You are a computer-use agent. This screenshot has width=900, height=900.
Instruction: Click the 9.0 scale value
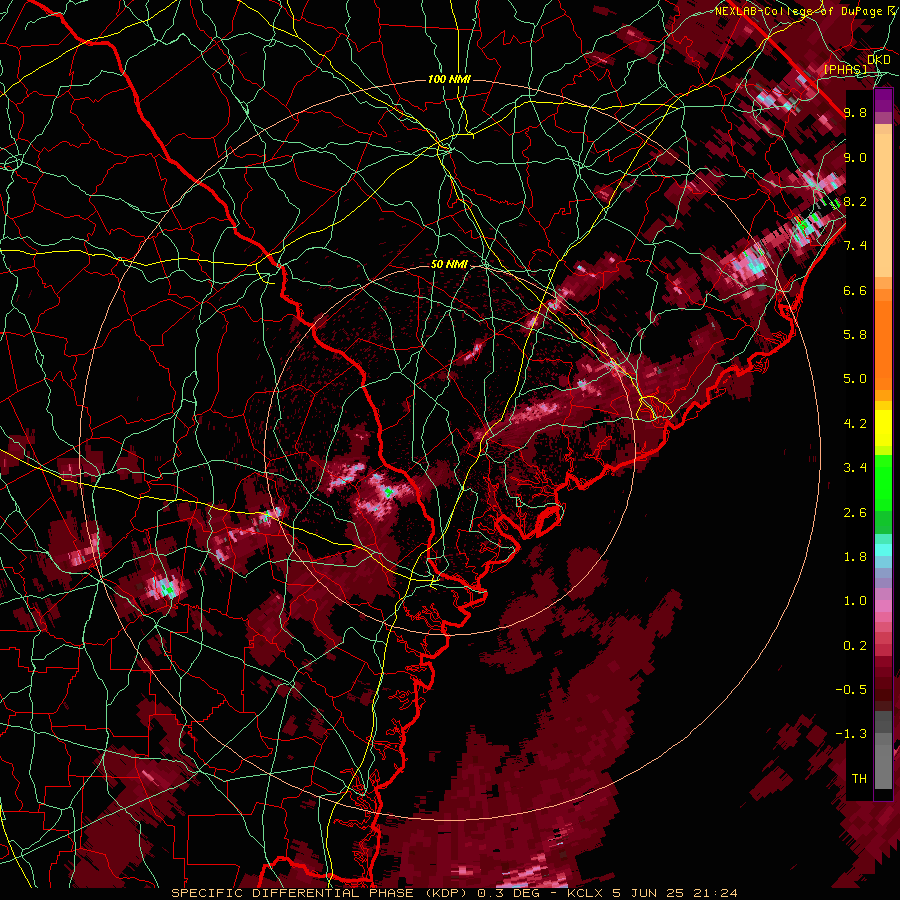point(855,157)
